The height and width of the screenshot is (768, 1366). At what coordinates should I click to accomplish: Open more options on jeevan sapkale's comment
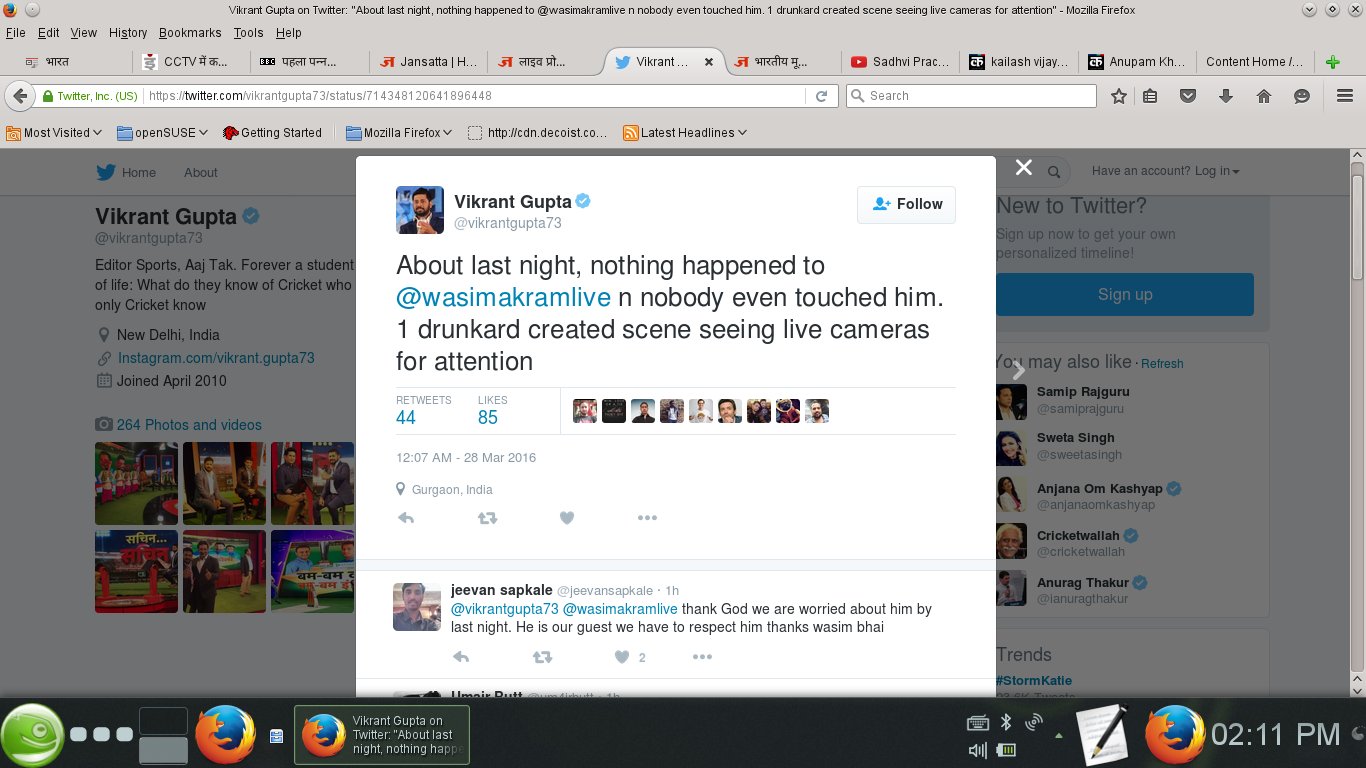[x=702, y=657]
